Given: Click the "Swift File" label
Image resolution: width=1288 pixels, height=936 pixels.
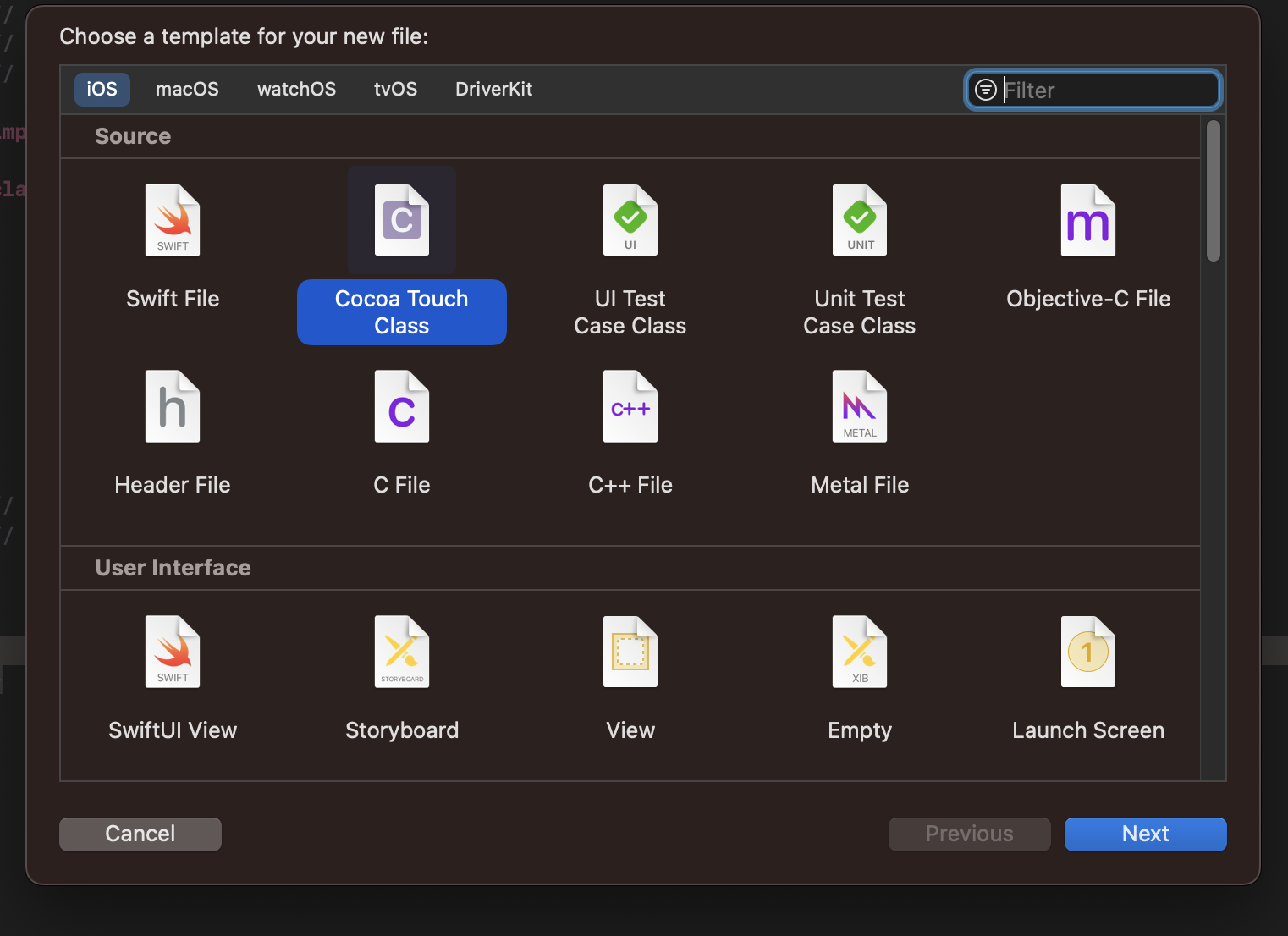Looking at the screenshot, I should pos(173,299).
